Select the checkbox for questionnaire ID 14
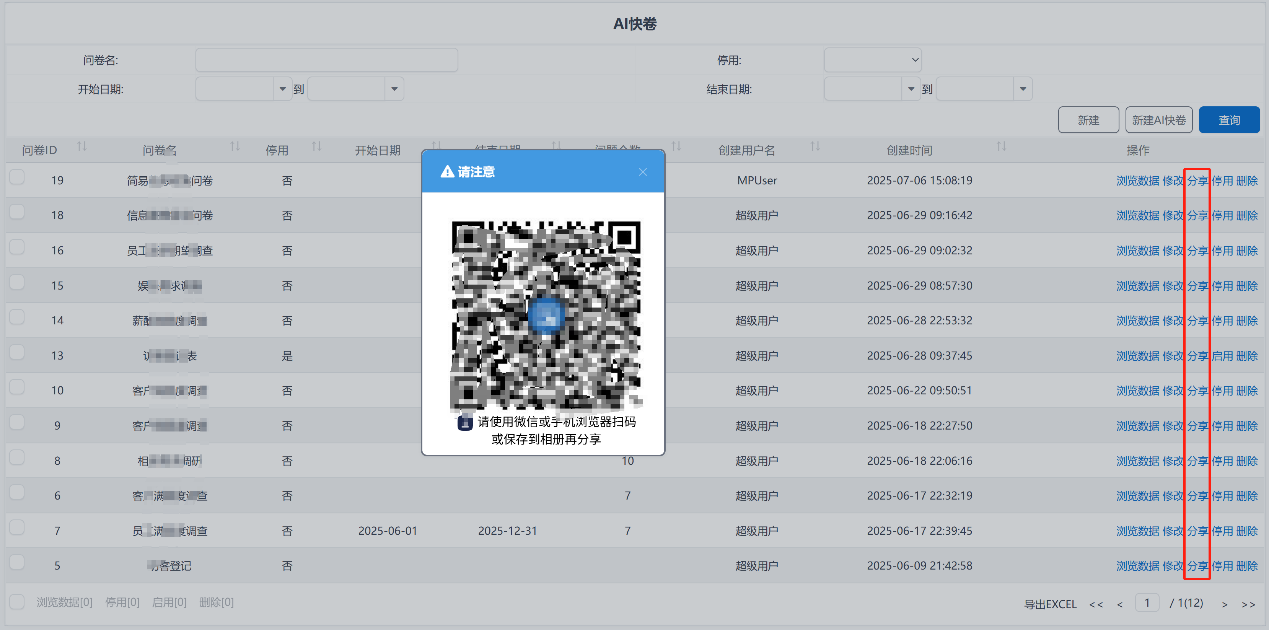 pos(17,318)
